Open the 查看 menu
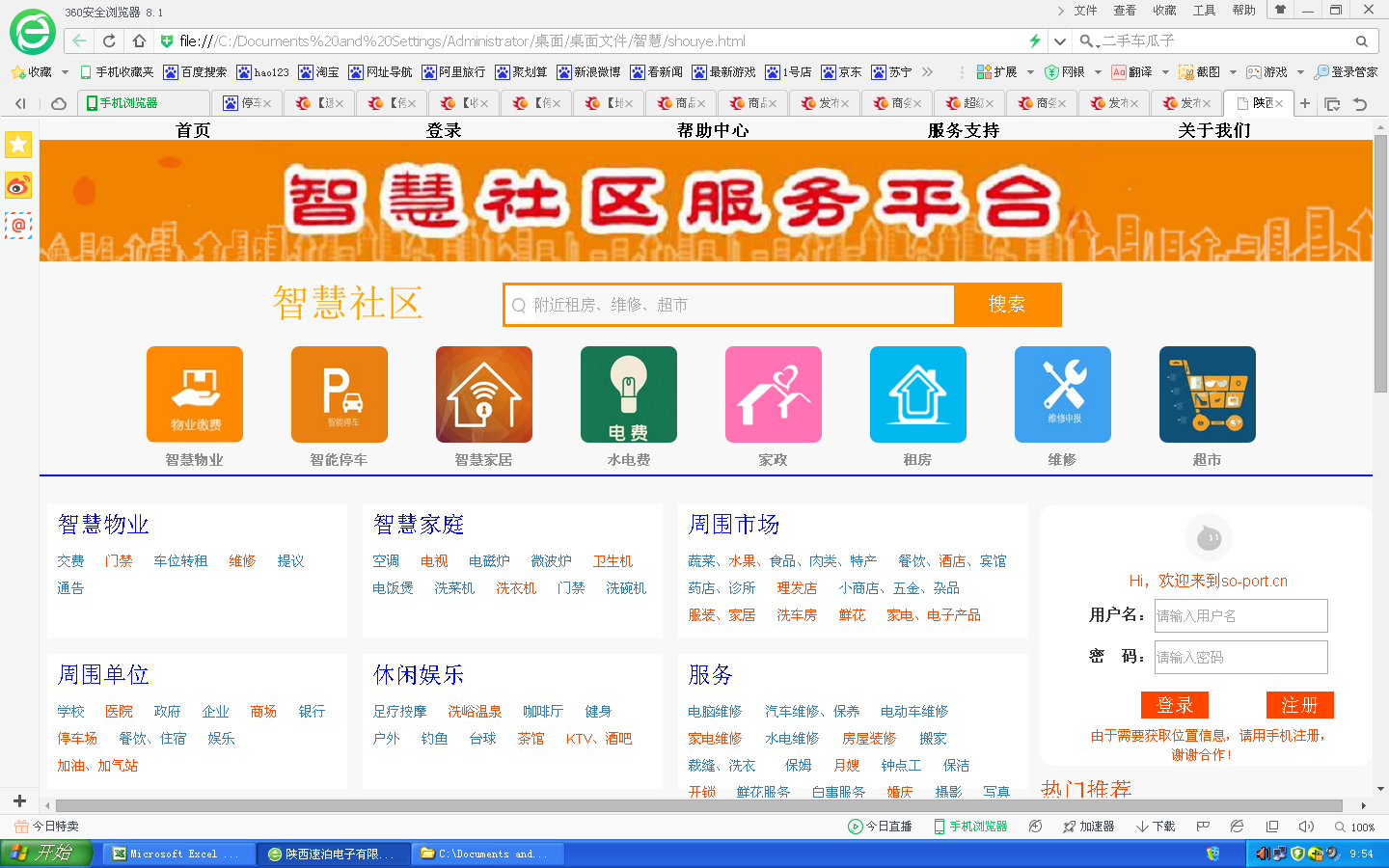The image size is (1389, 868). [1125, 11]
